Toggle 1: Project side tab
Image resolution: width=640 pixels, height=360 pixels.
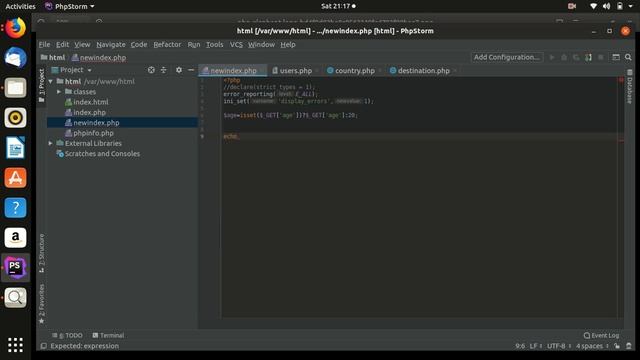tap(42, 85)
